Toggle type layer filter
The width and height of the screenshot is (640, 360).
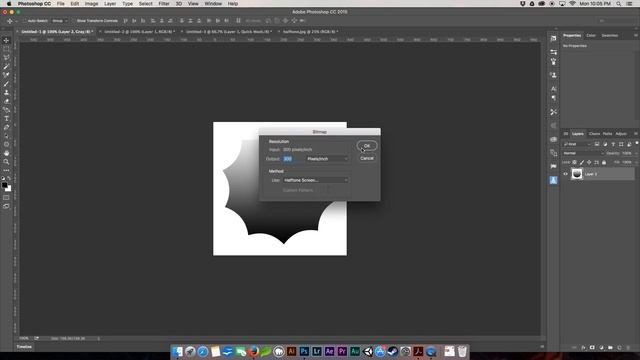click(x=613, y=144)
